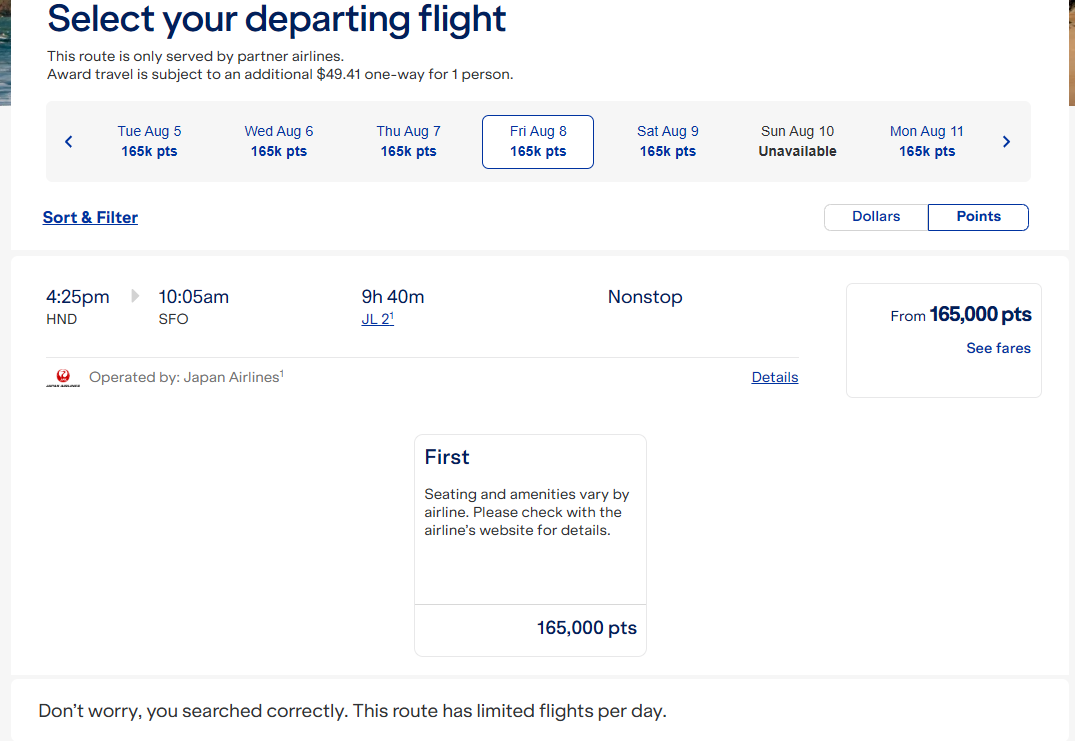Image resolution: width=1075 pixels, height=741 pixels.
Task: Select the Wed Aug 6 date tab
Action: point(279,142)
